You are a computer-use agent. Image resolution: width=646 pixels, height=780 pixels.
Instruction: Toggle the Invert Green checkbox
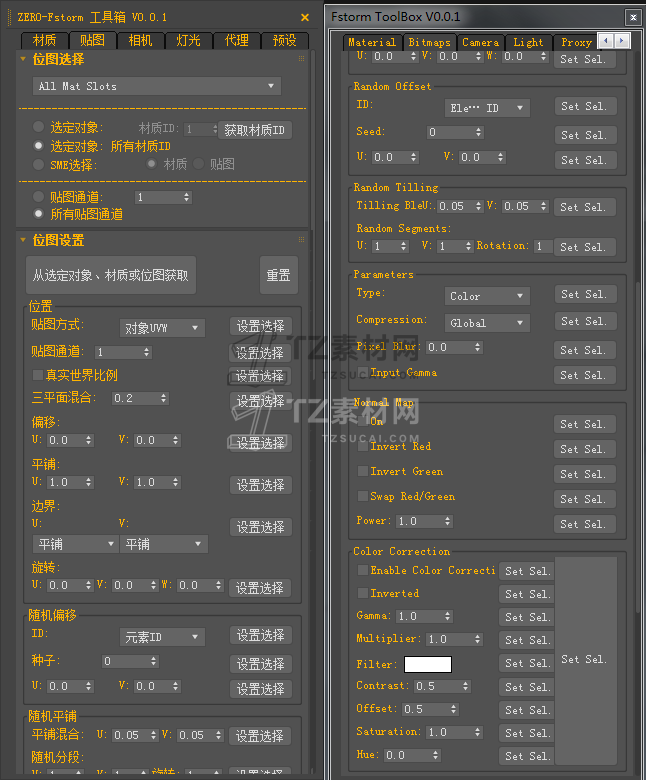point(363,471)
